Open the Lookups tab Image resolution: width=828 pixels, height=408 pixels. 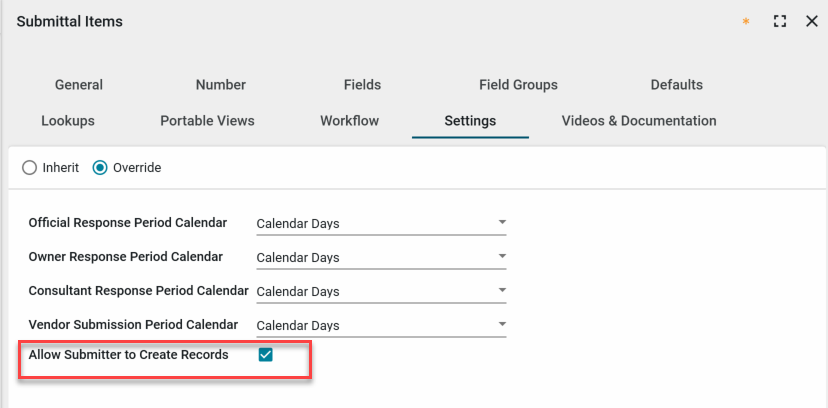coord(68,121)
